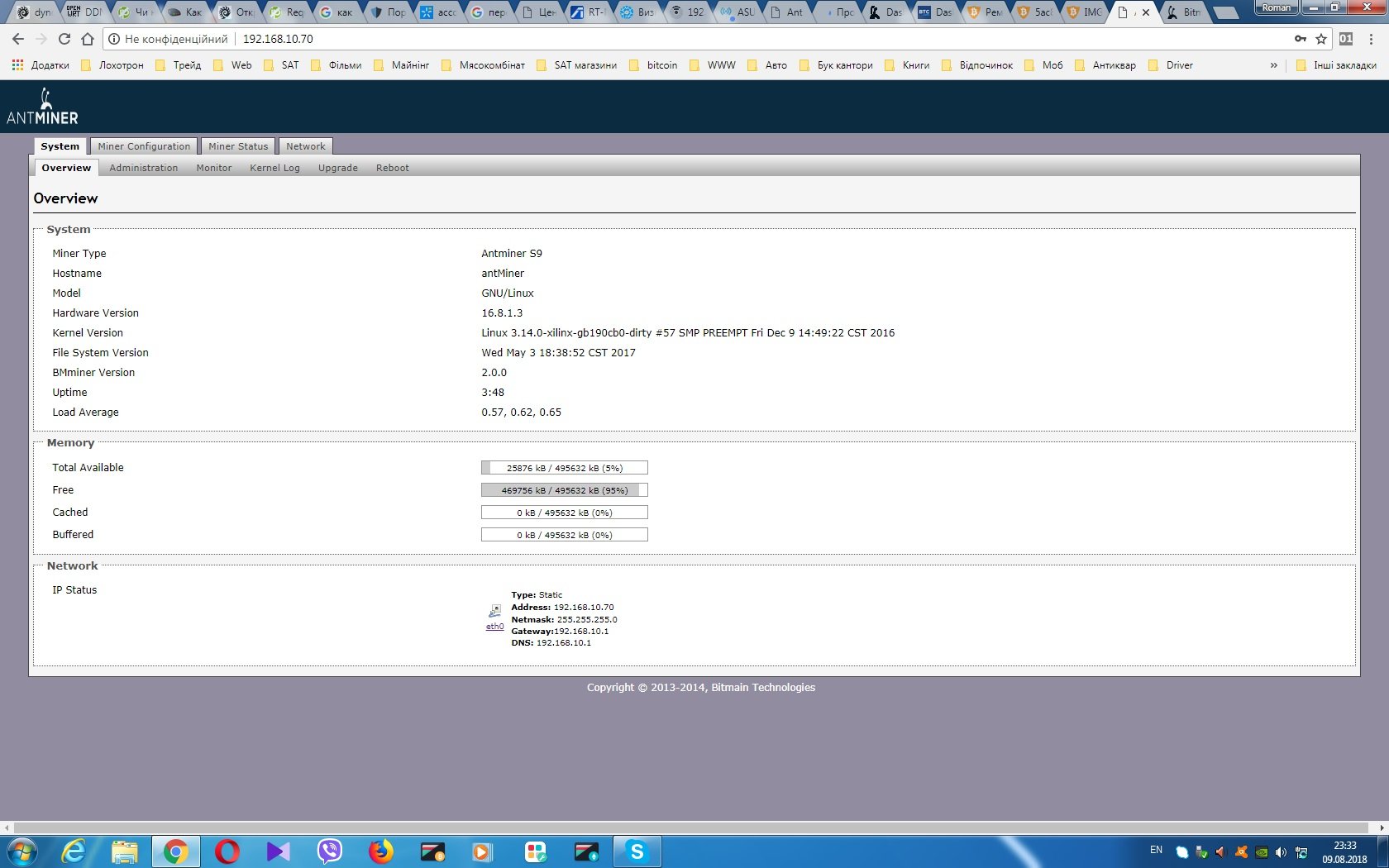The width and height of the screenshot is (1389, 868).
Task: Click the horizontal scrollbar of the page
Action: (691, 827)
